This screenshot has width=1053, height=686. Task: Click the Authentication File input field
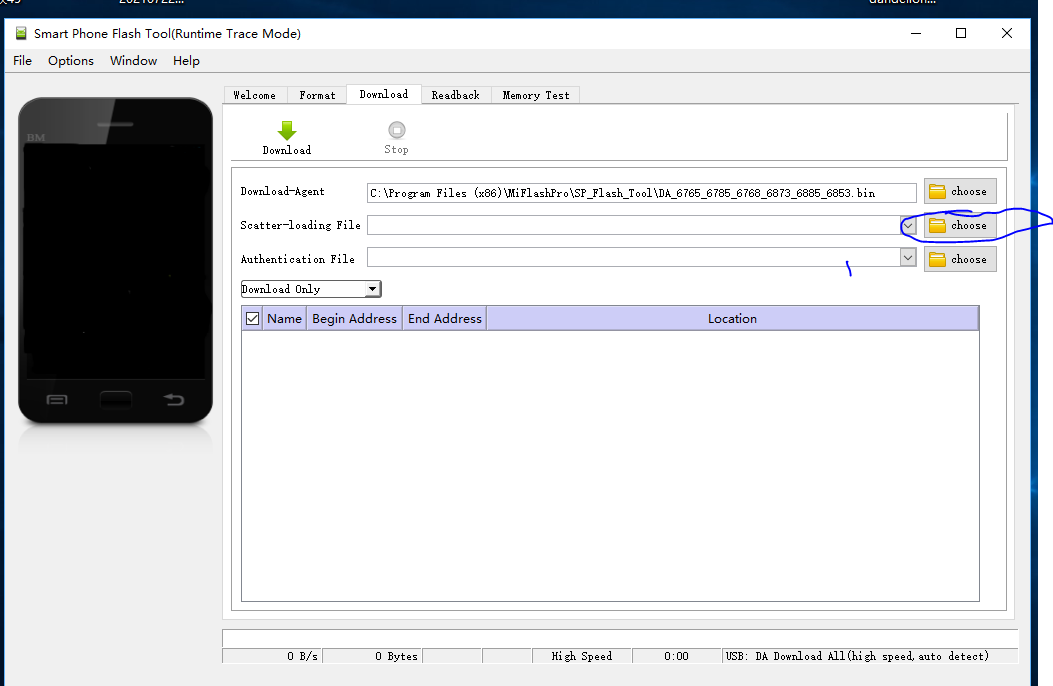point(633,257)
